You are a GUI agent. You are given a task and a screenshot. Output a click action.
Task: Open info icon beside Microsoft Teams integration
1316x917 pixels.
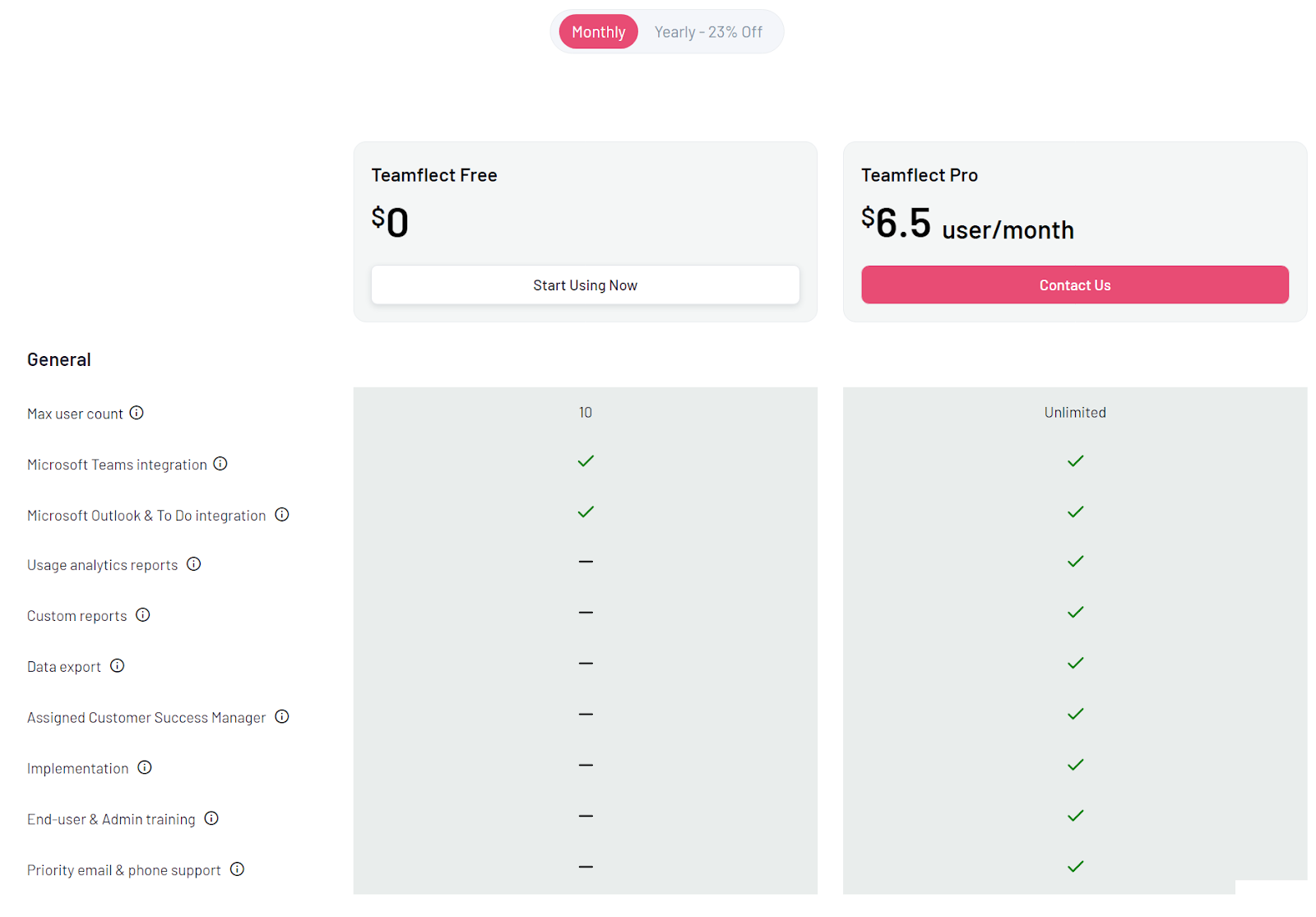tap(220, 464)
